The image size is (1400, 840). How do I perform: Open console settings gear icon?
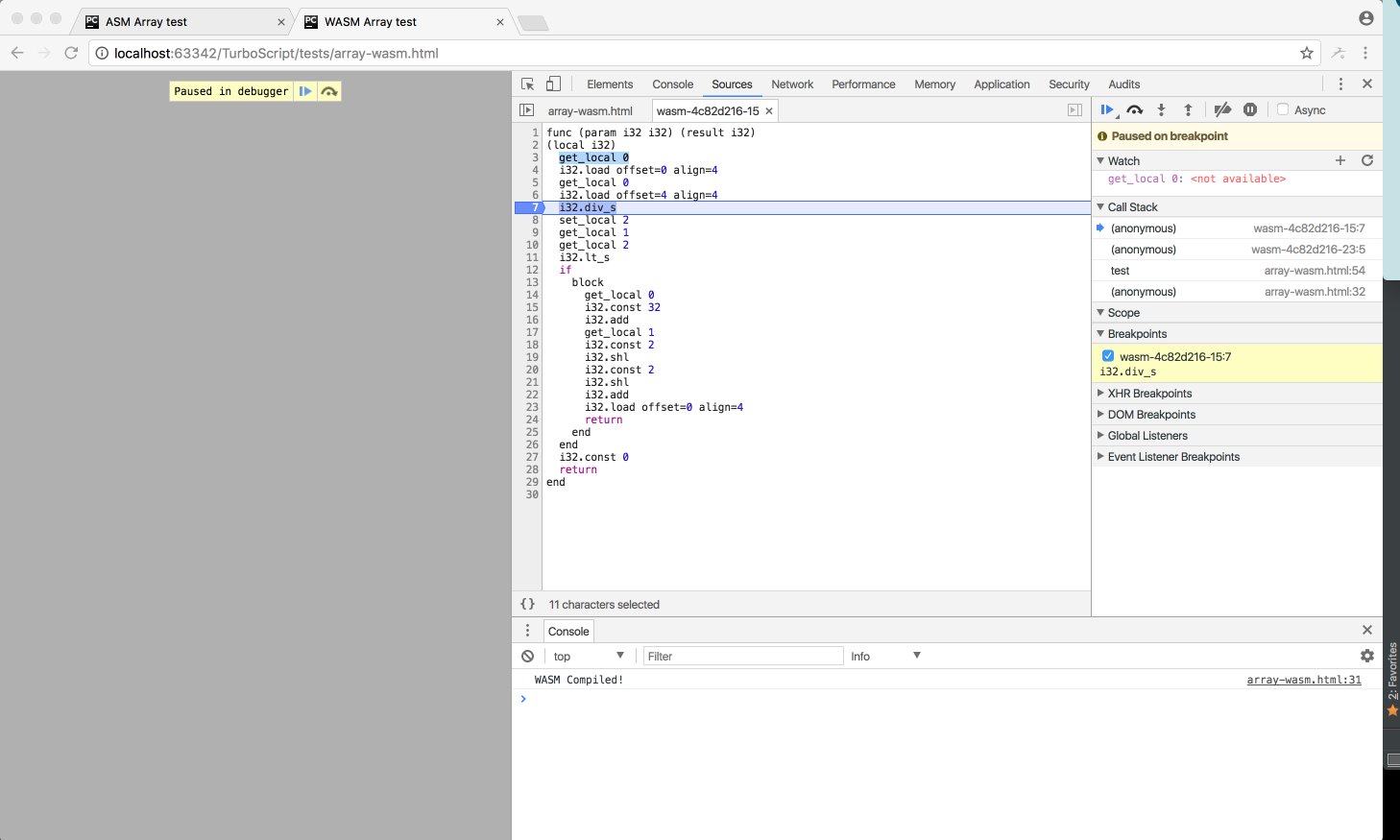tap(1367, 656)
